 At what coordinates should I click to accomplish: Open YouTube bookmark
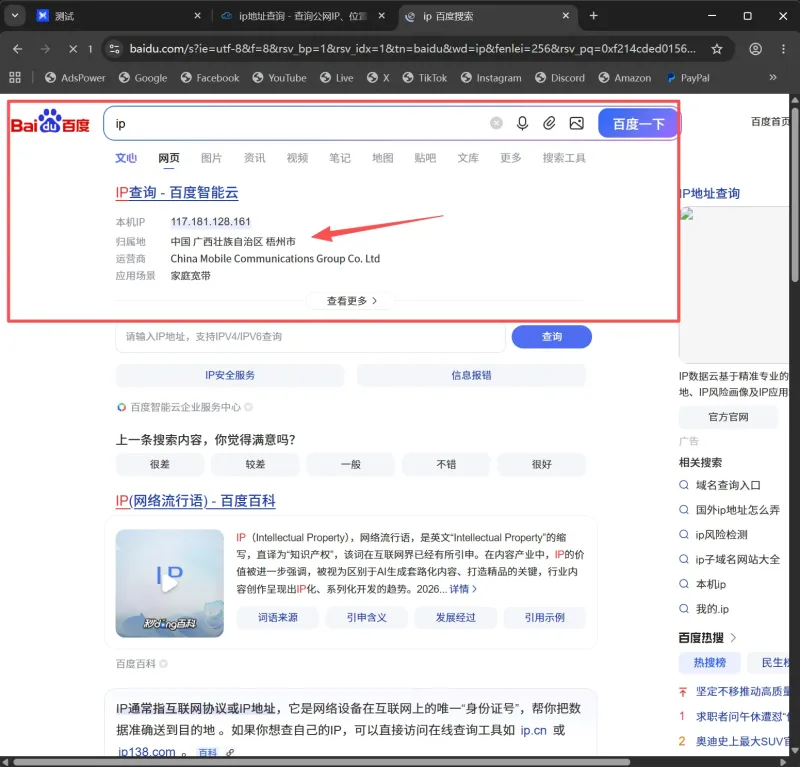[x=280, y=78]
